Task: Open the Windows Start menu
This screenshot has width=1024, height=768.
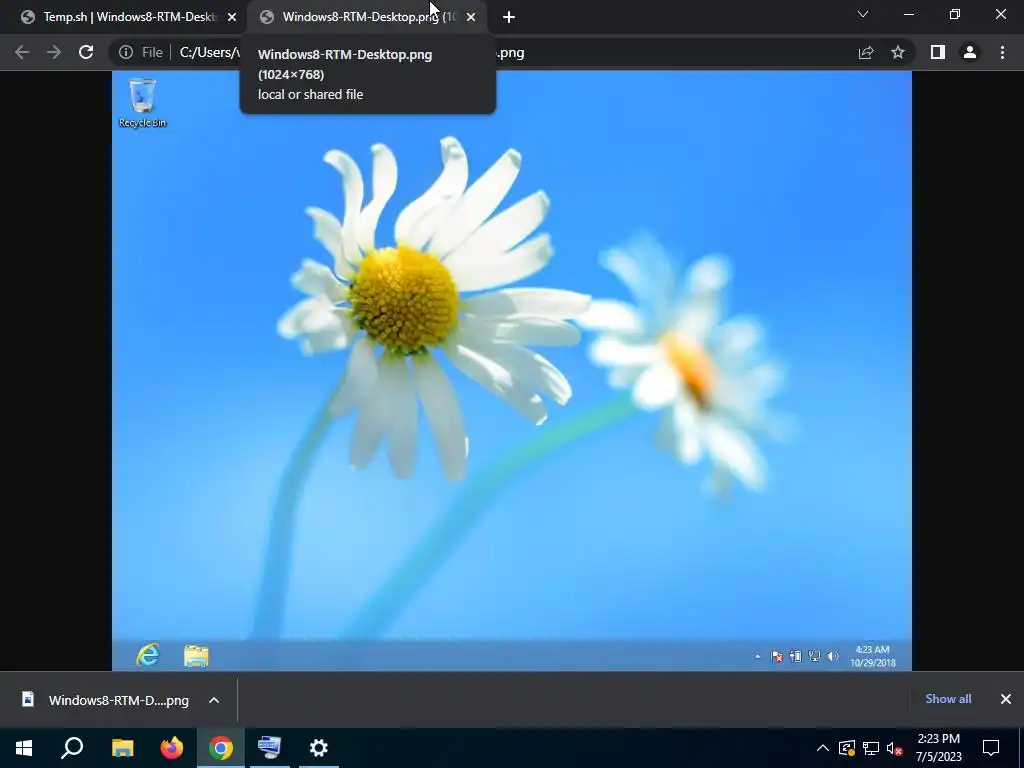Action: coord(24,748)
